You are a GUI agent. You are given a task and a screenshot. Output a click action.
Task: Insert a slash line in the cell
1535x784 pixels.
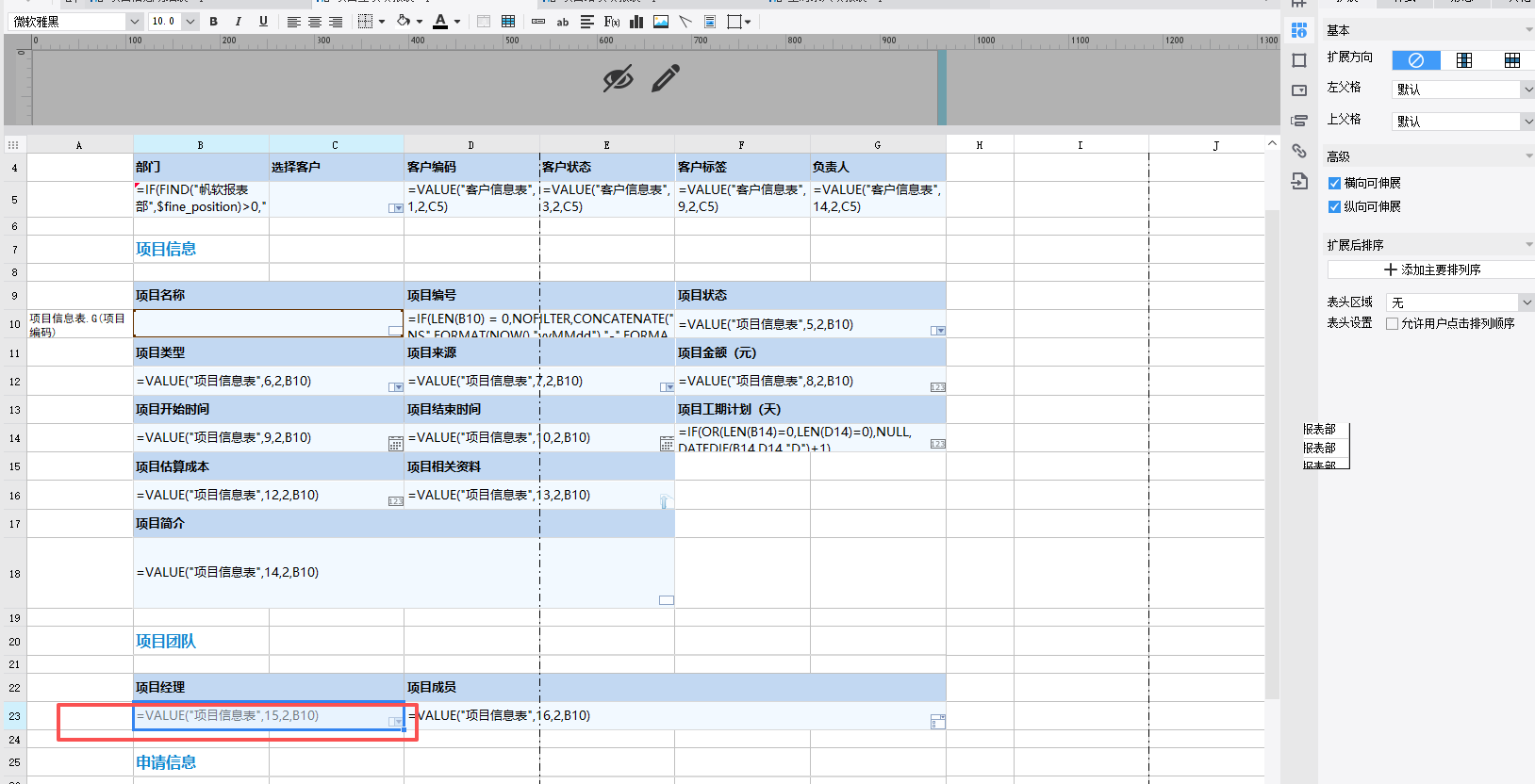(x=685, y=22)
